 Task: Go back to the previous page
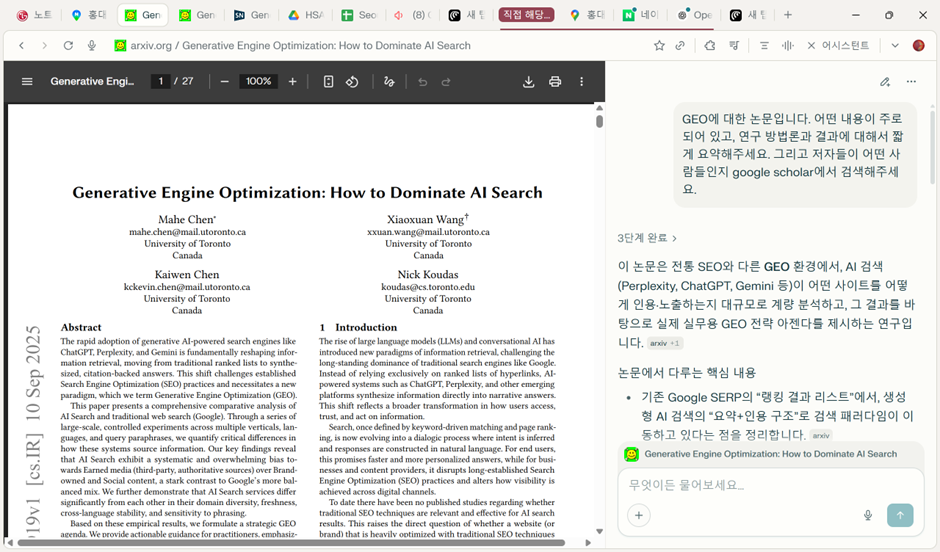coord(22,46)
